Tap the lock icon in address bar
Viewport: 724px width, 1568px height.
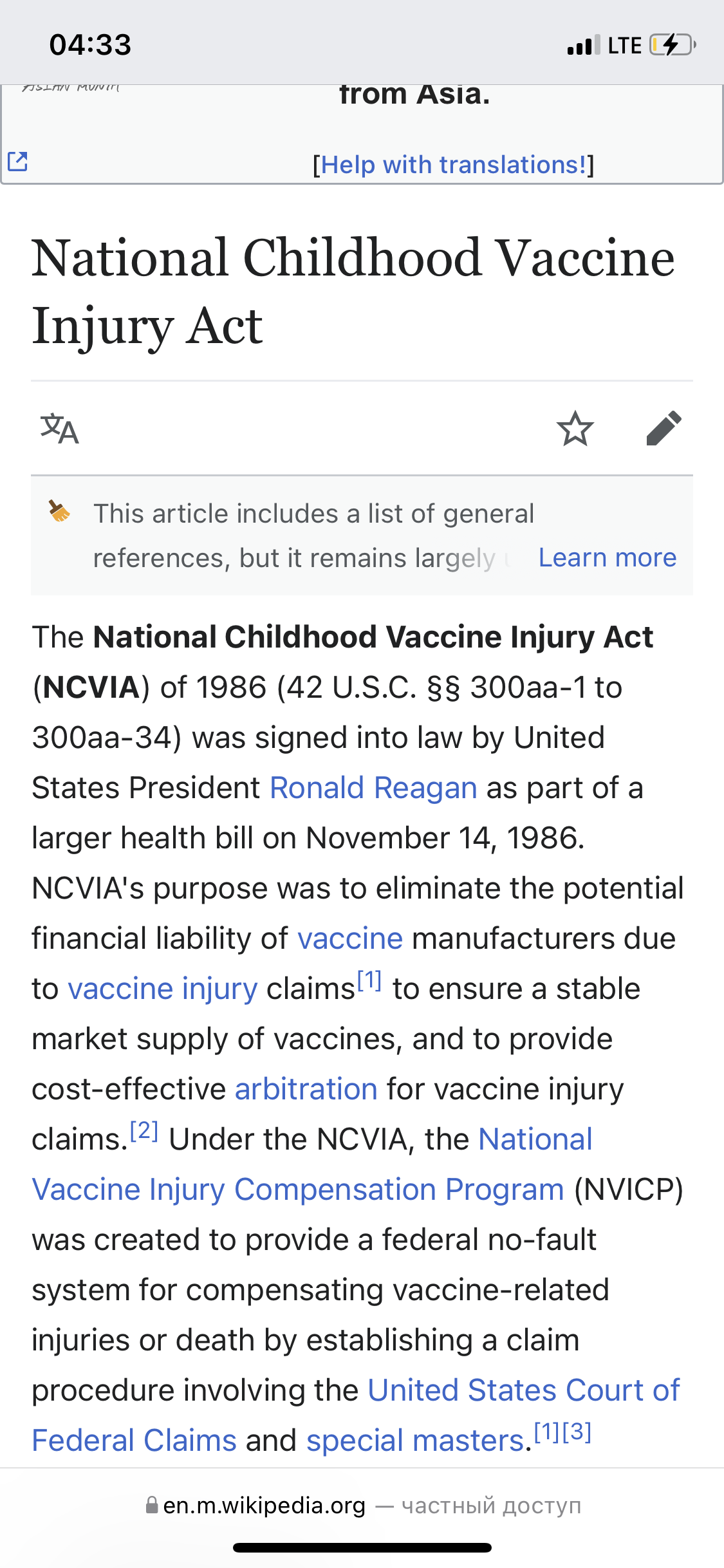pos(152,1505)
